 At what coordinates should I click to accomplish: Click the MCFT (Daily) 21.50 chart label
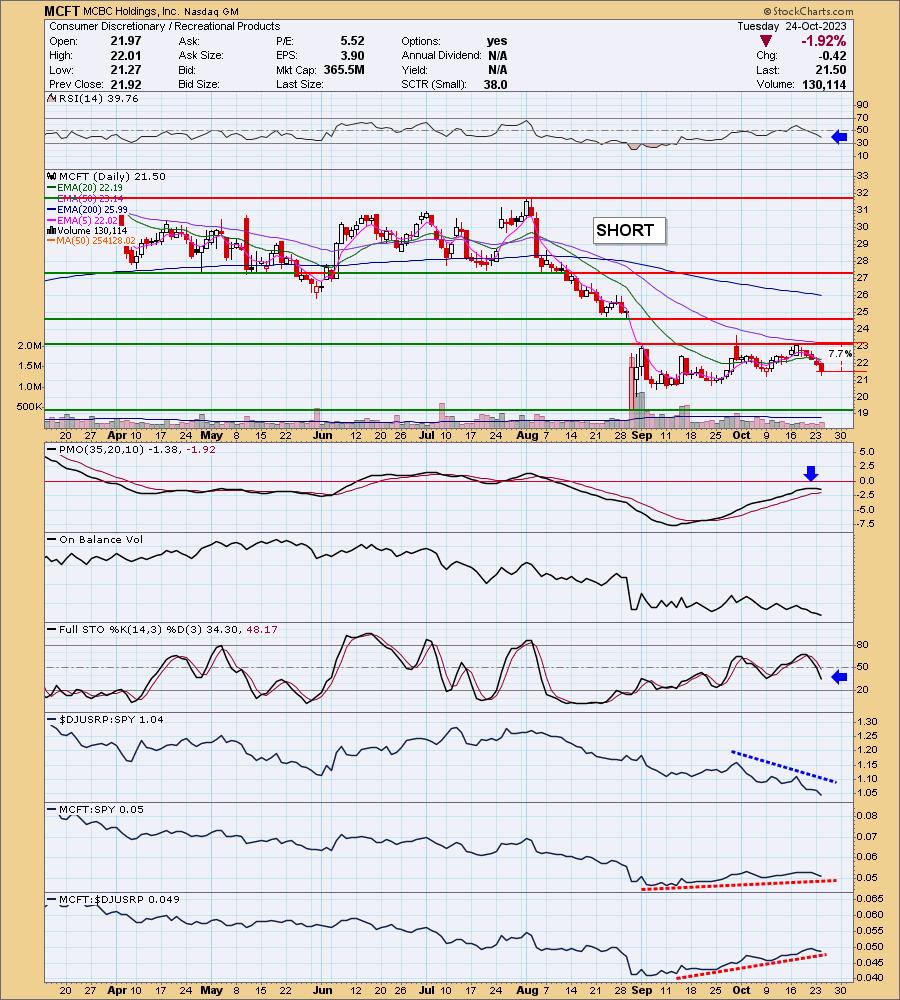[112, 177]
